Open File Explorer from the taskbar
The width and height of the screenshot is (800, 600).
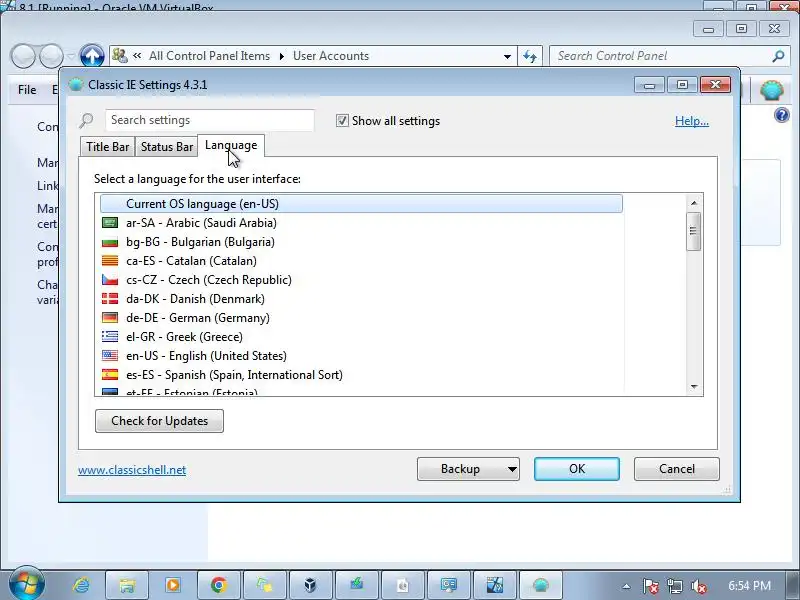click(127, 585)
